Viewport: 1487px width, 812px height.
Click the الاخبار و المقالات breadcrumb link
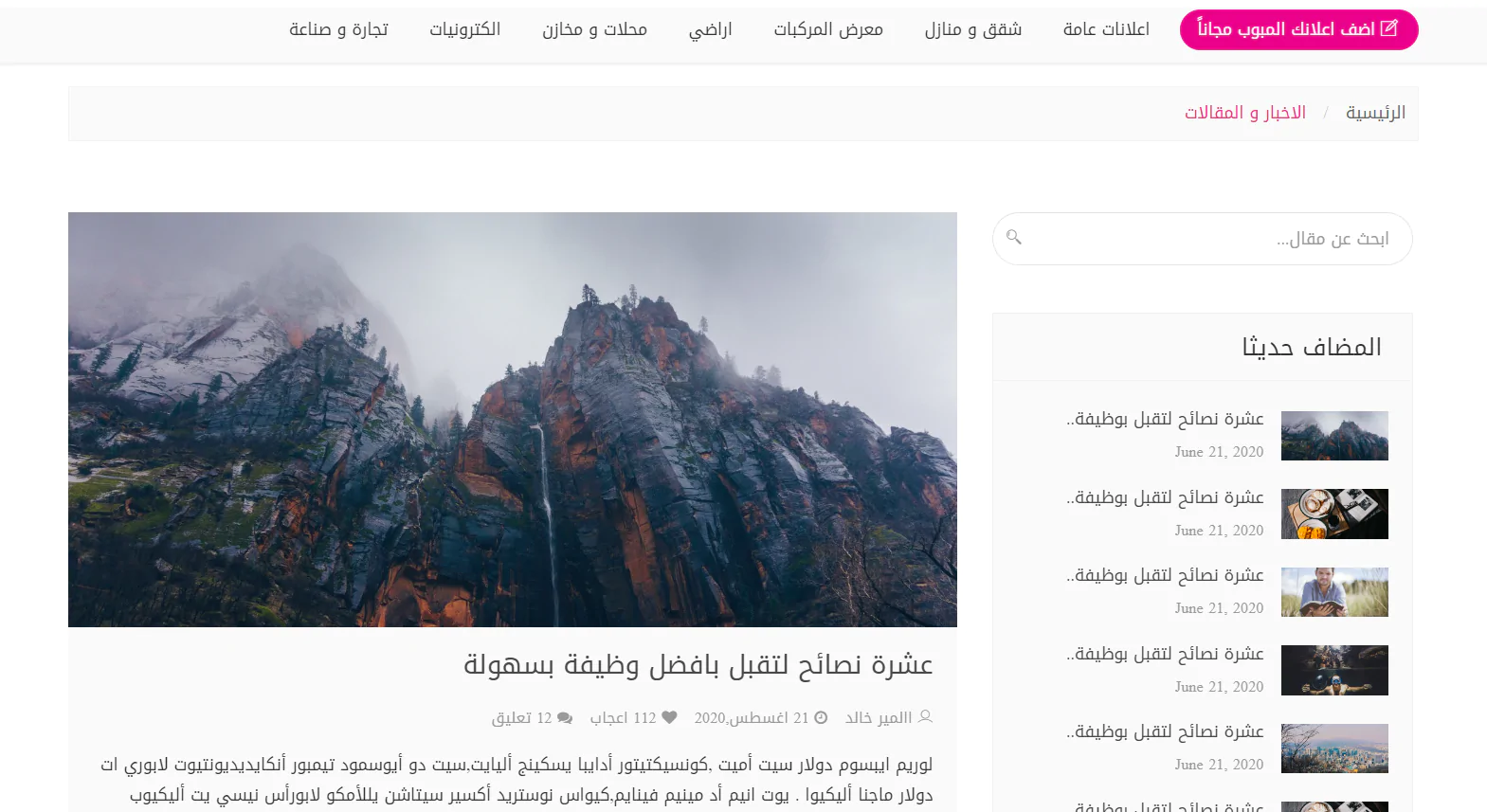[1245, 113]
